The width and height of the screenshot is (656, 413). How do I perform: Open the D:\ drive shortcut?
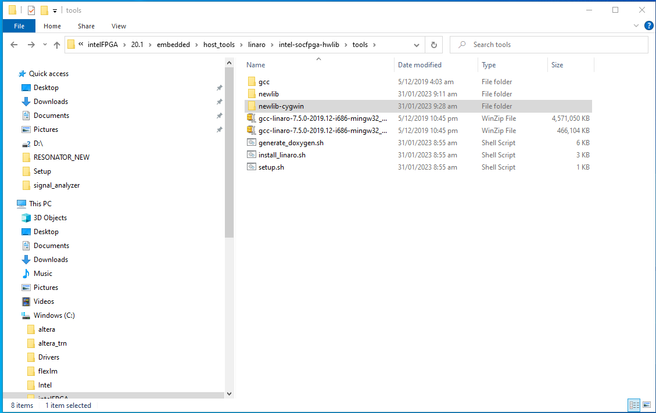[x=38, y=144]
